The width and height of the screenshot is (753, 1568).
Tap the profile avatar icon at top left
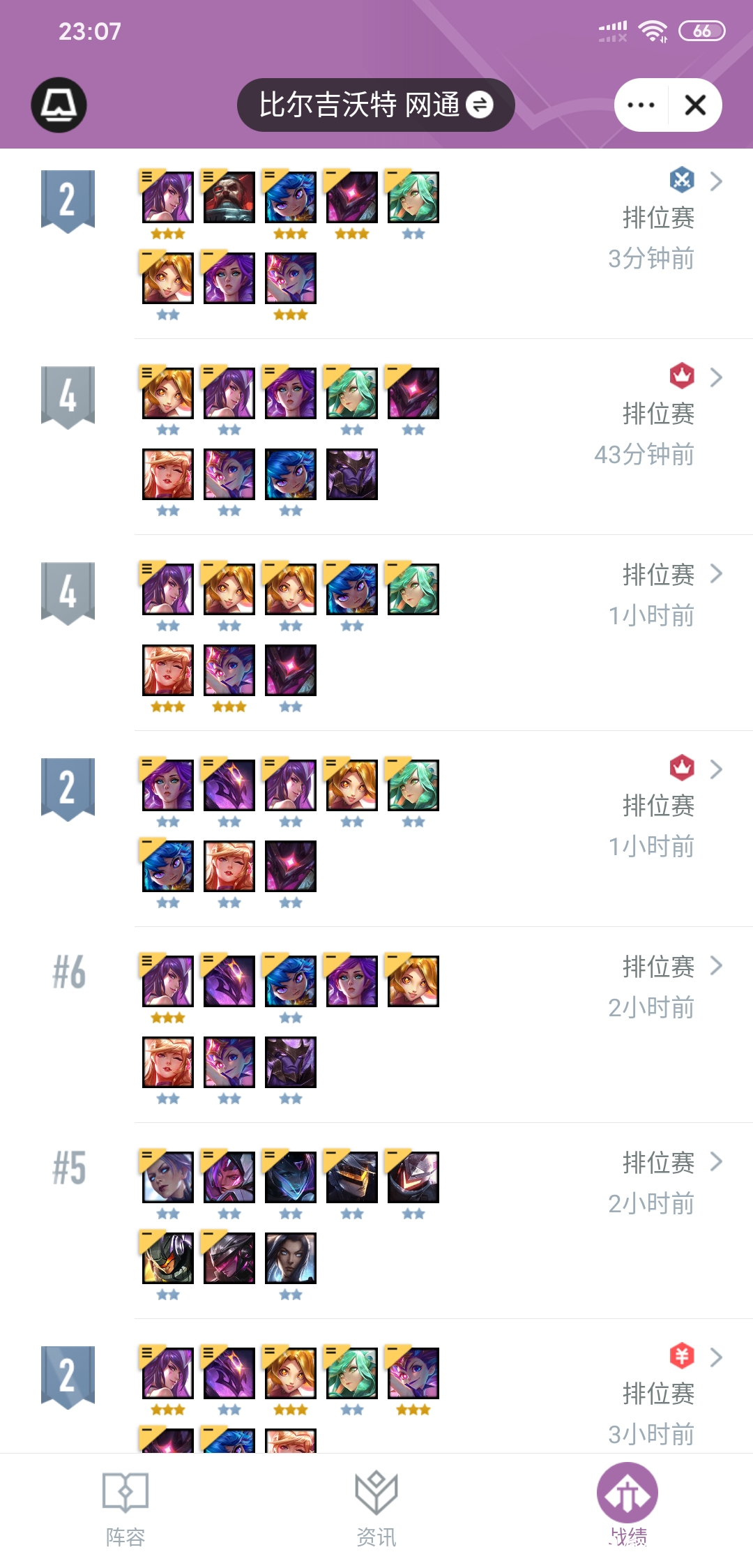click(59, 105)
